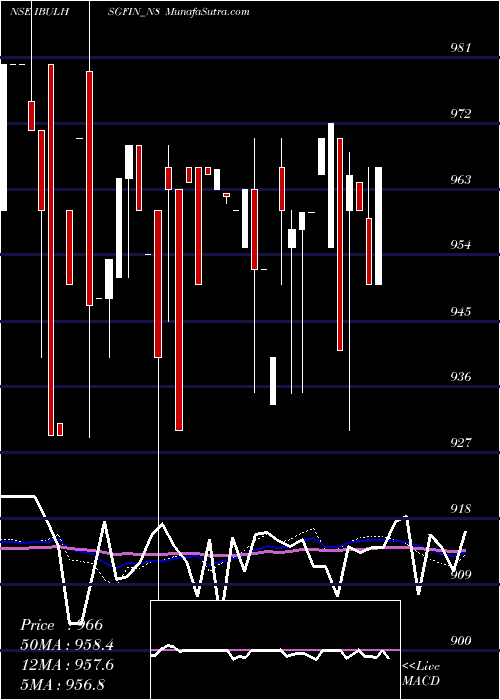This screenshot has width=500, height=700.
Task: Click the 50MA : 958.4 readout
Action: 67,645
